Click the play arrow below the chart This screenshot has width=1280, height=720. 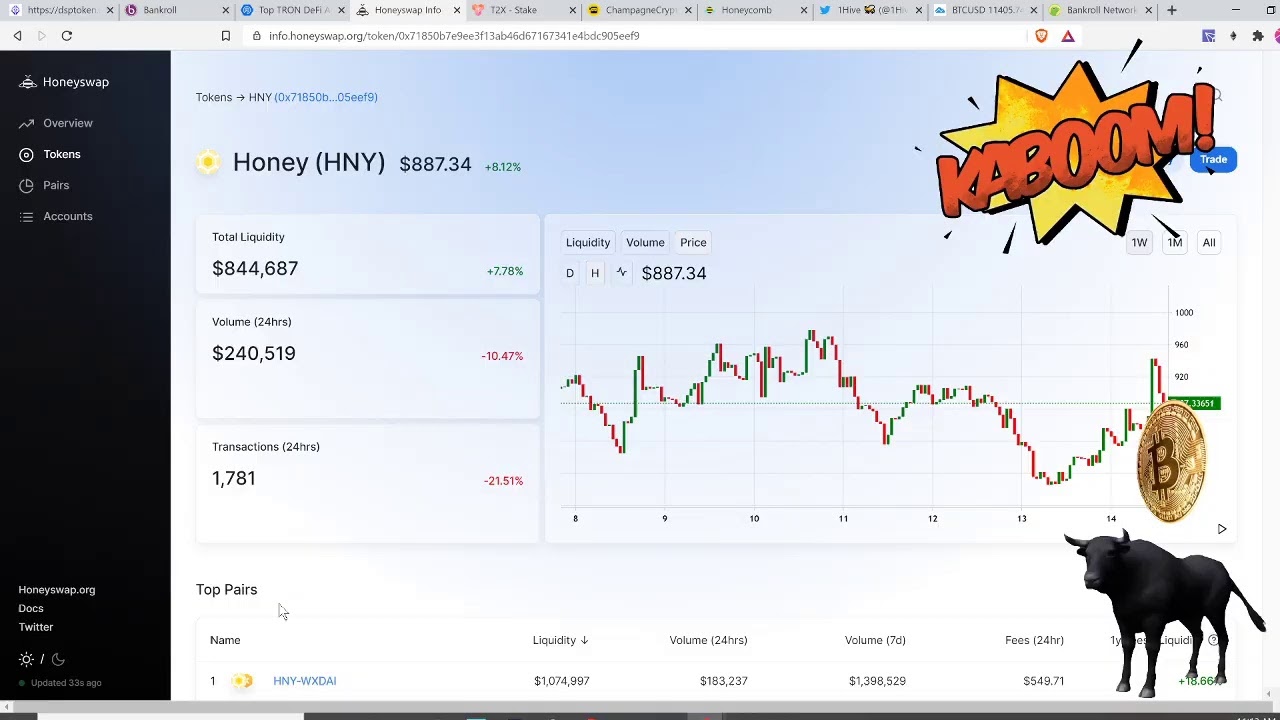tap(1222, 529)
